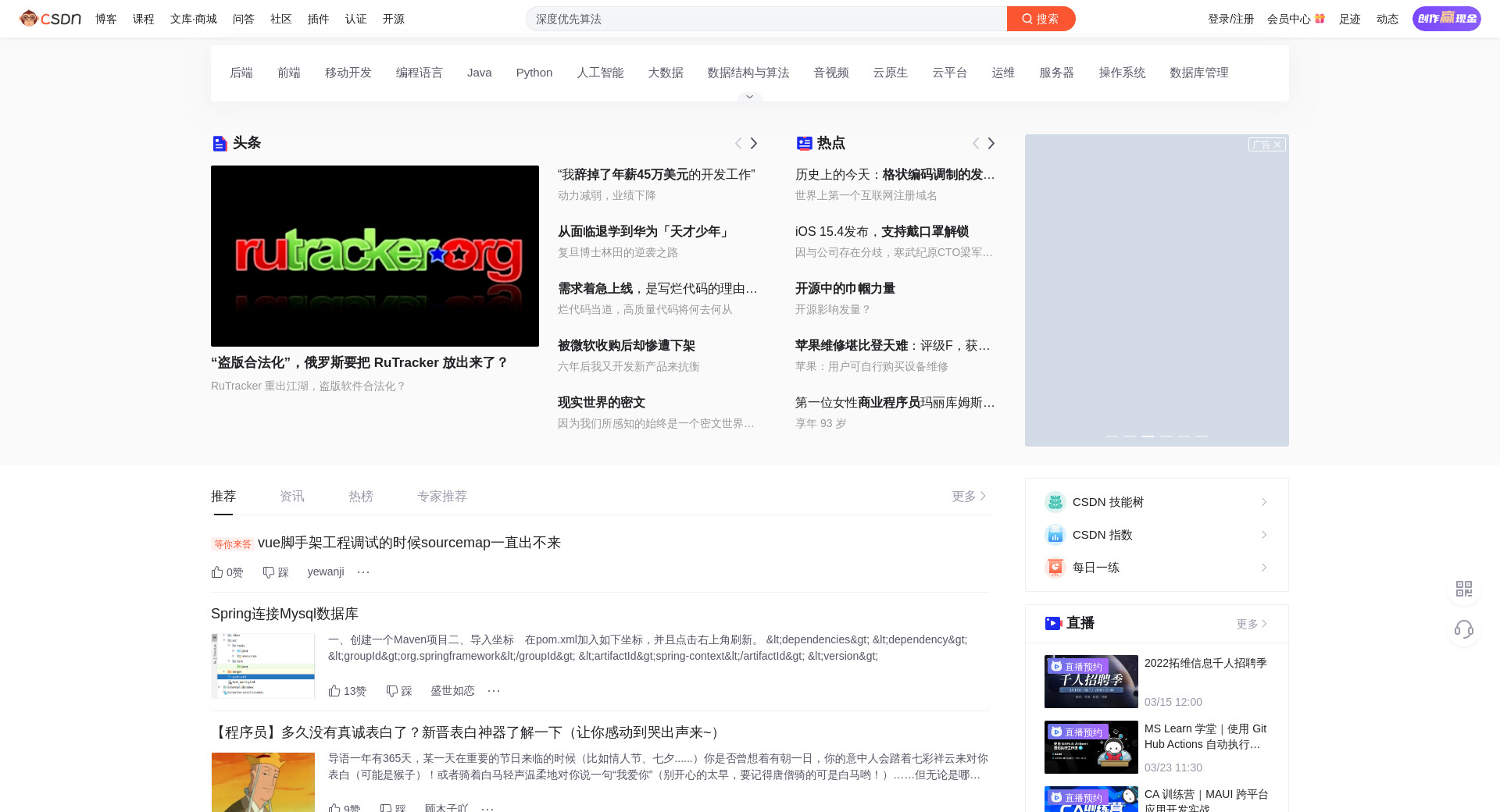Click the customer service headset icon
The height and width of the screenshot is (812, 1500).
1464,629
